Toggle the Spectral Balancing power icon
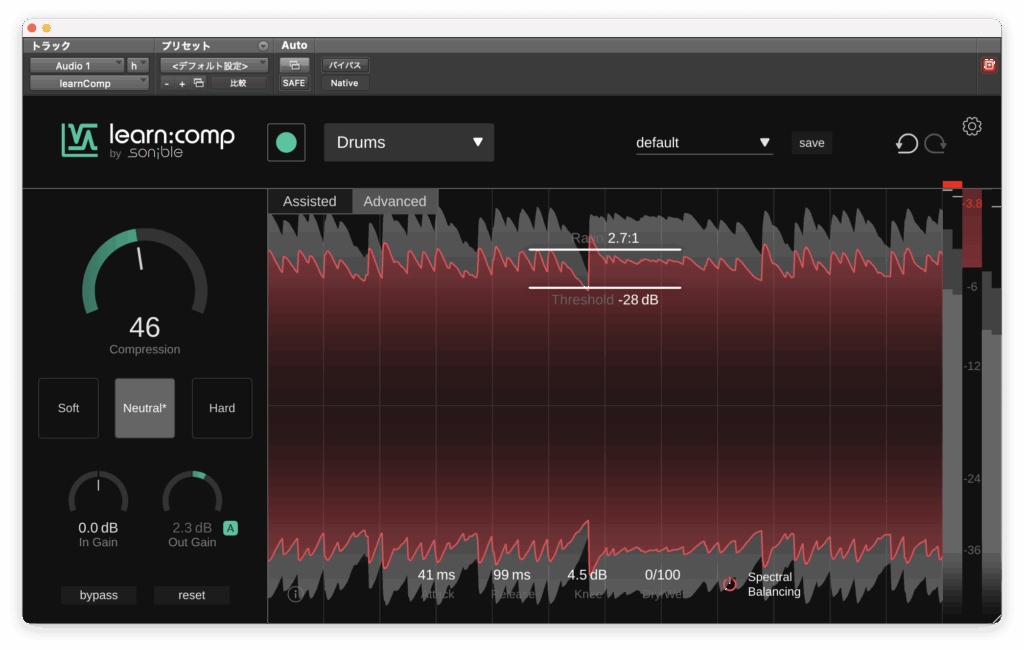Viewport: 1024px width, 650px height. (730, 584)
